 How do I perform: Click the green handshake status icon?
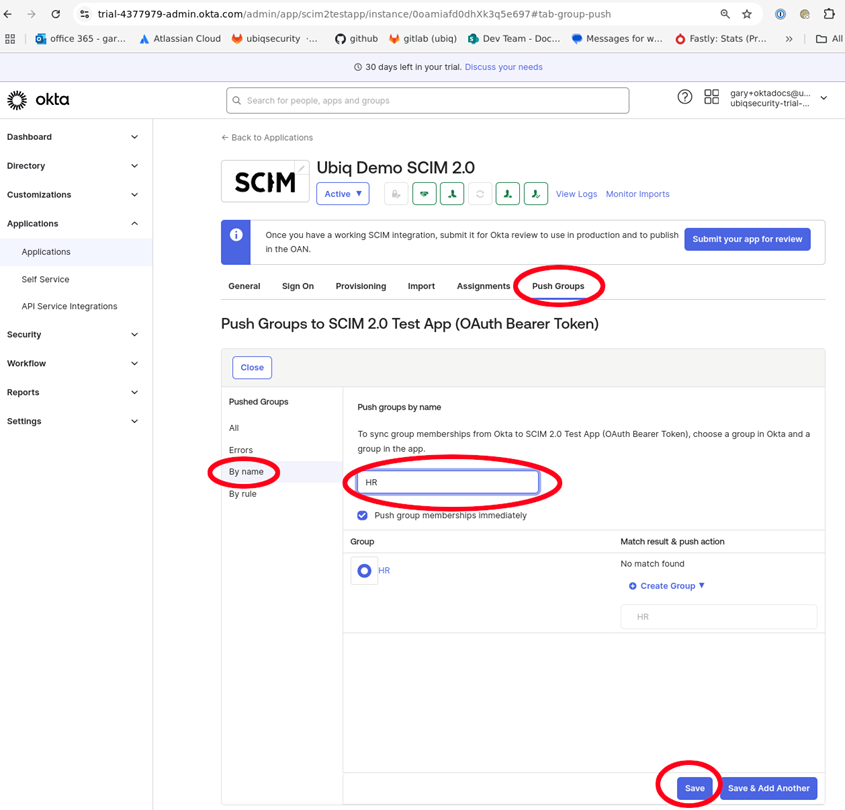(424, 194)
